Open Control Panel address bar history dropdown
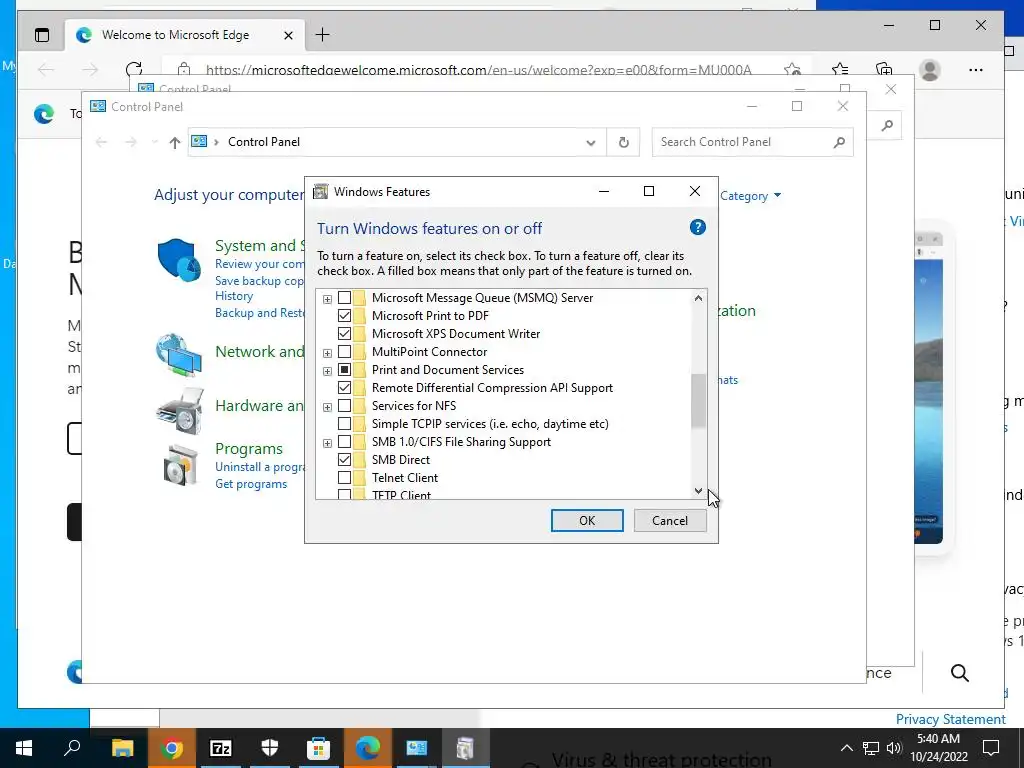 (x=590, y=142)
